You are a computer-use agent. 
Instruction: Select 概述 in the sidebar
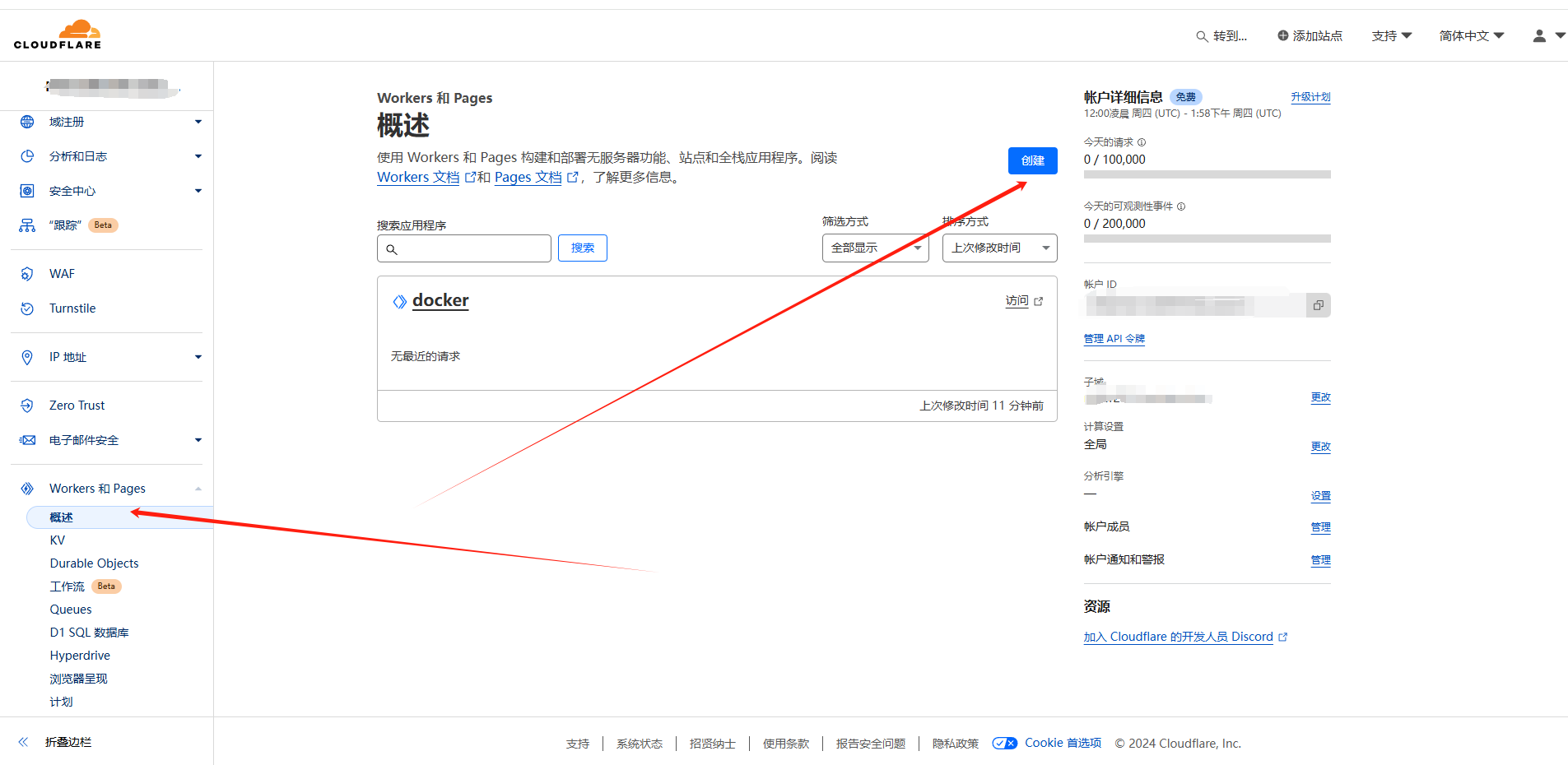120,517
